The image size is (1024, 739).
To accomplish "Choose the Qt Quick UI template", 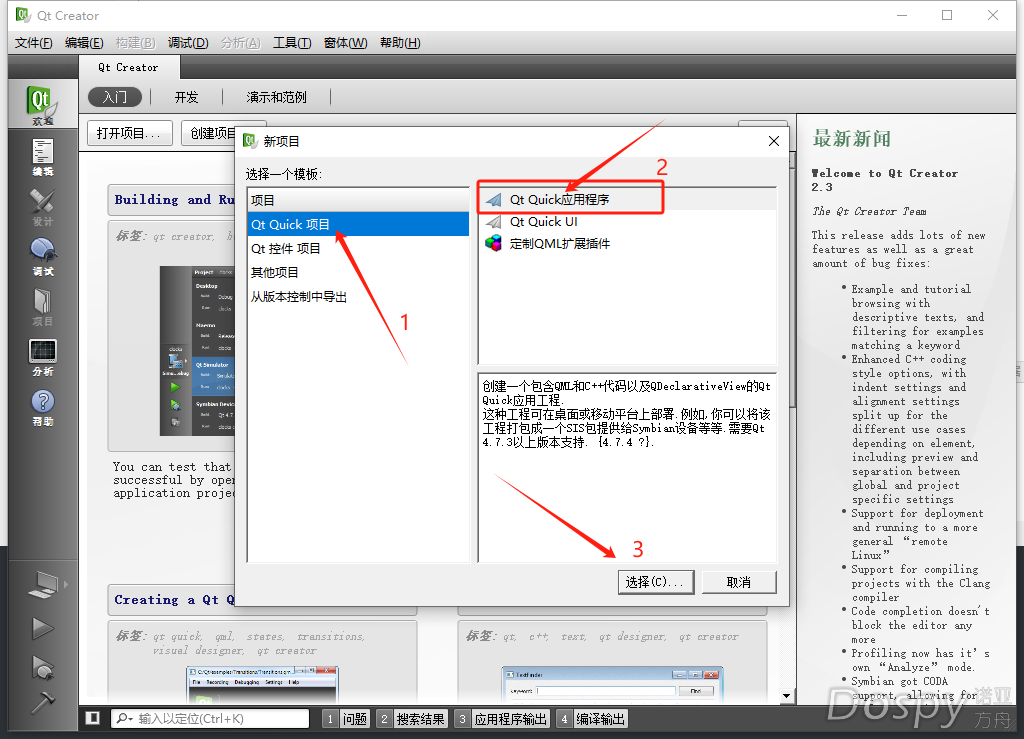I will [628, 222].
